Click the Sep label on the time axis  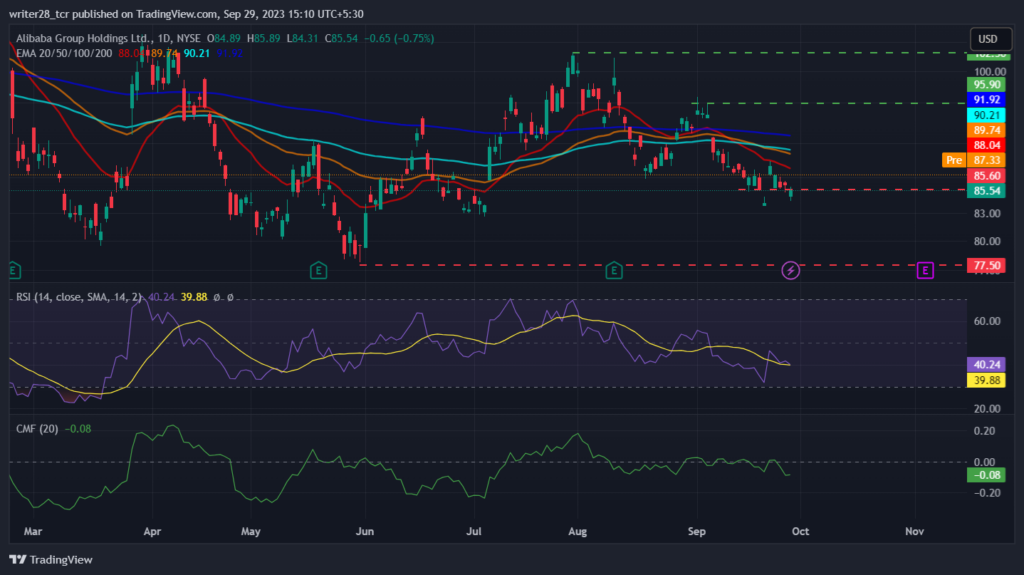697,531
